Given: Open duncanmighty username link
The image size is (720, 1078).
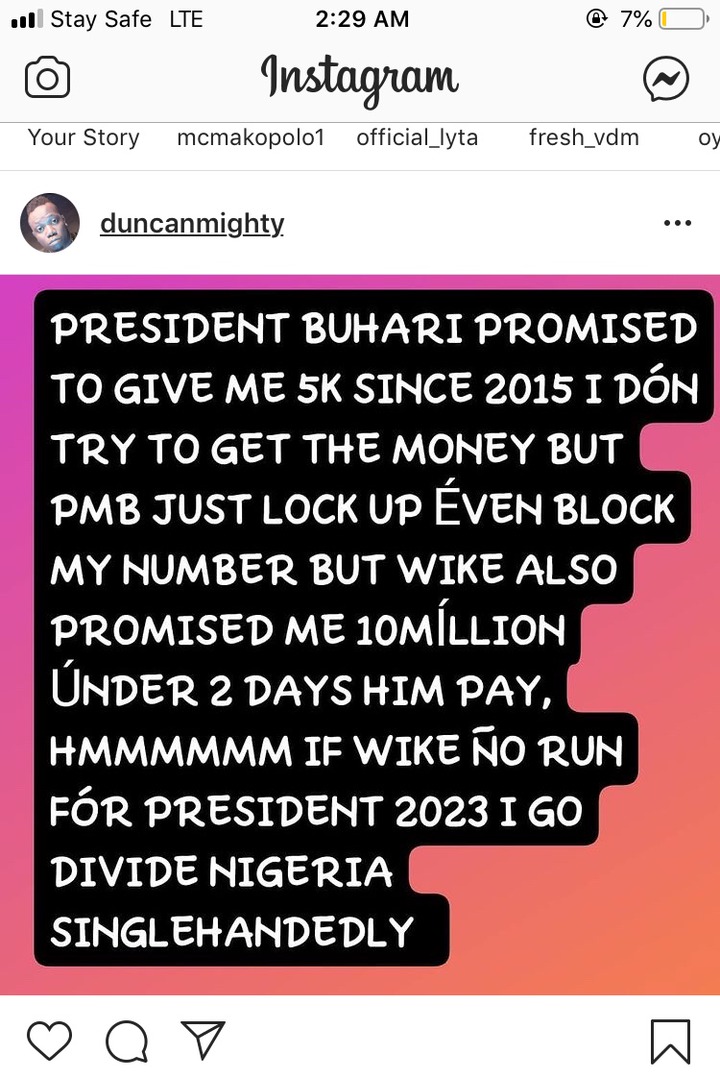Looking at the screenshot, I should coord(192,223).
